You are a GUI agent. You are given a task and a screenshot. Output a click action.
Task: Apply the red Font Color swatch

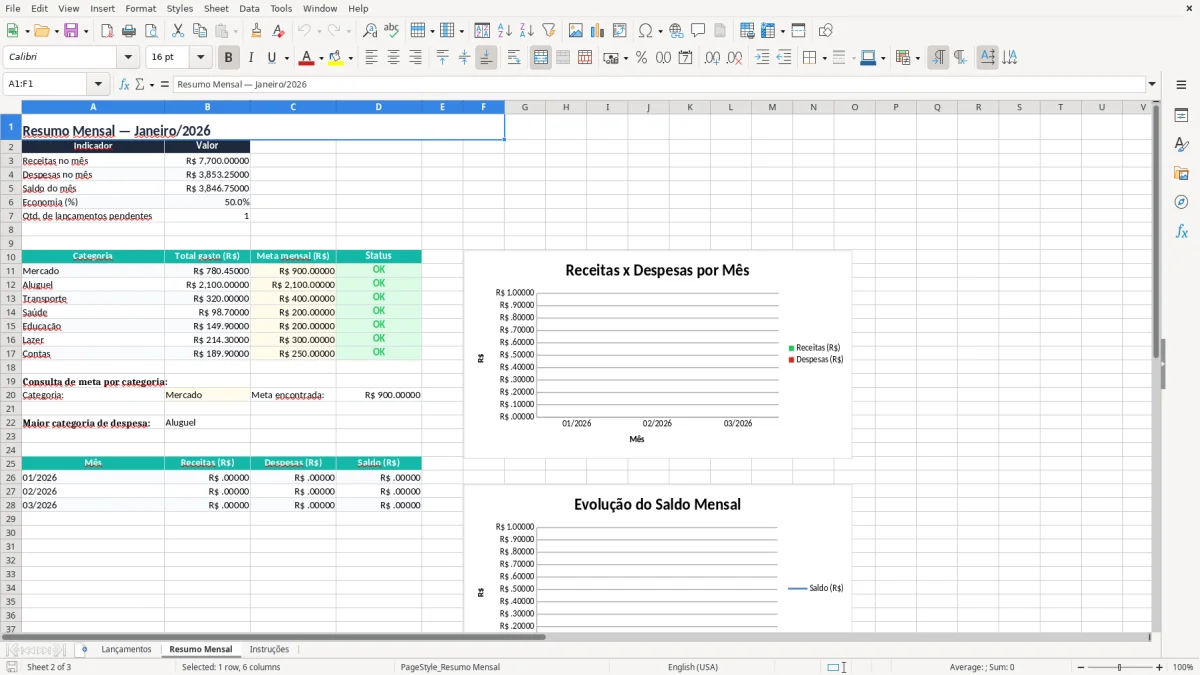306,58
